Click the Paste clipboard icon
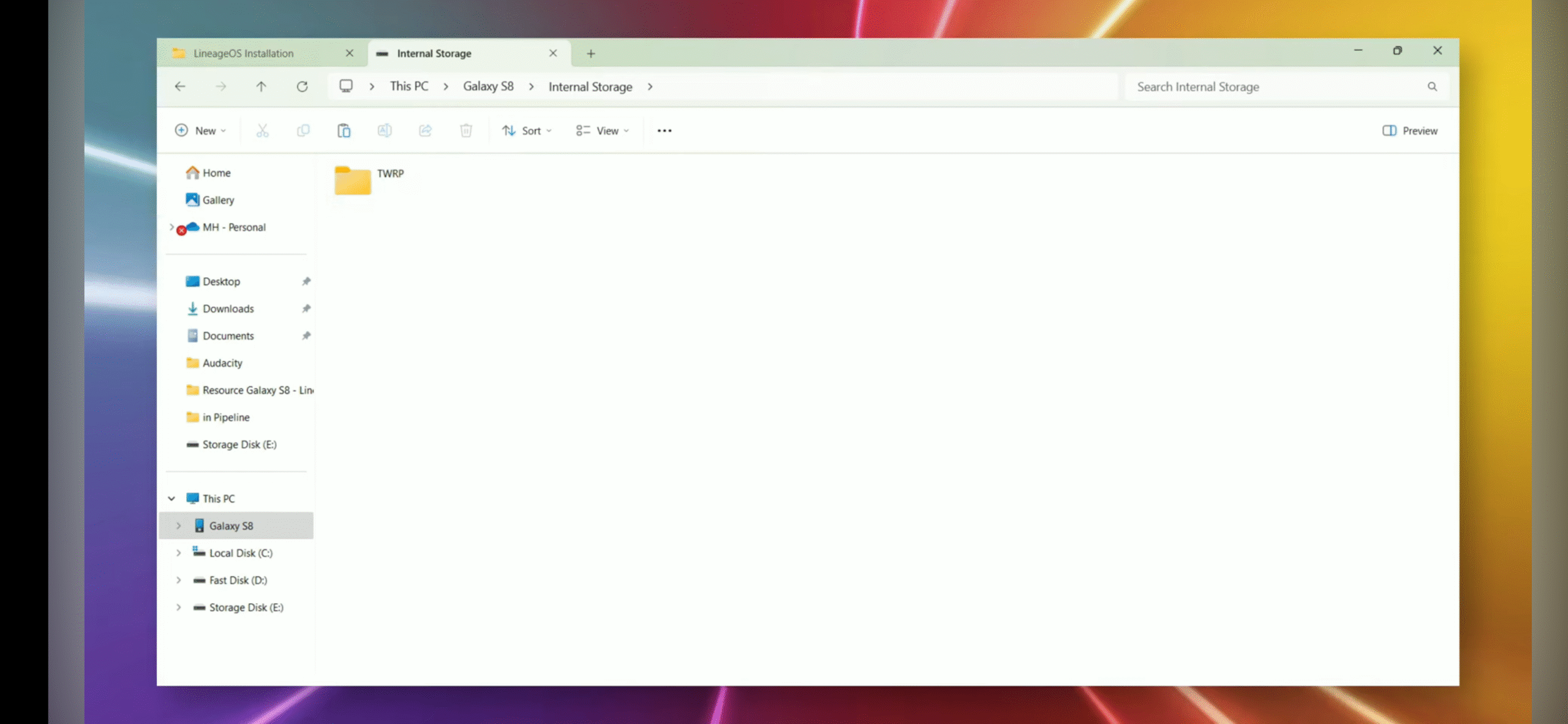The image size is (1568, 724). (x=344, y=130)
